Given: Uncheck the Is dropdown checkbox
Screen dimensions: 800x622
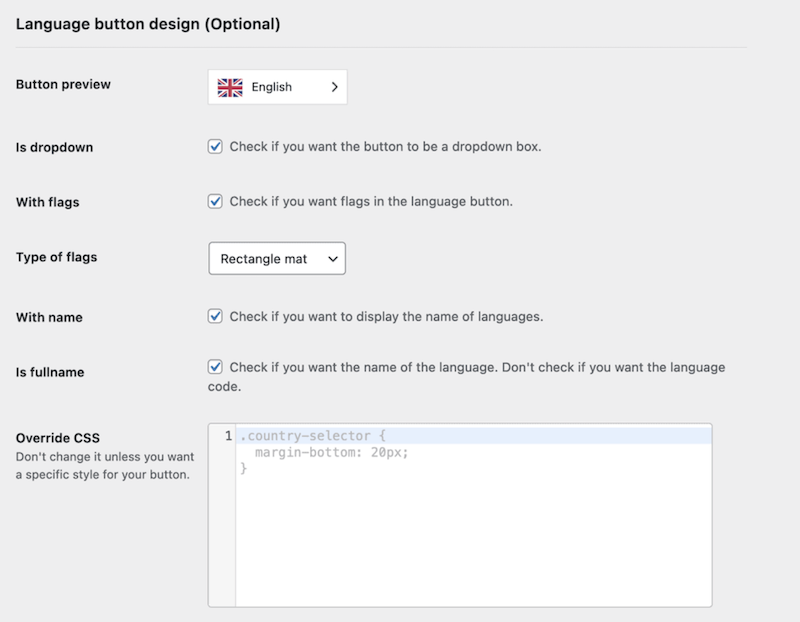Looking at the screenshot, I should (215, 146).
